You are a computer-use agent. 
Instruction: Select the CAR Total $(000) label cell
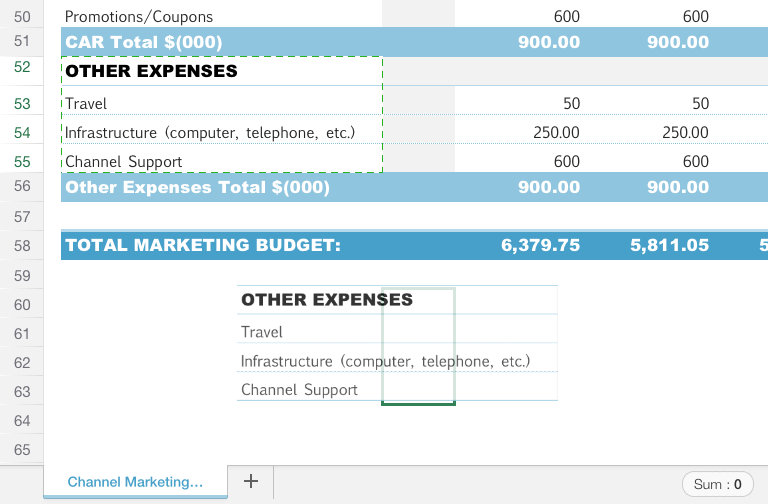[x=144, y=42]
